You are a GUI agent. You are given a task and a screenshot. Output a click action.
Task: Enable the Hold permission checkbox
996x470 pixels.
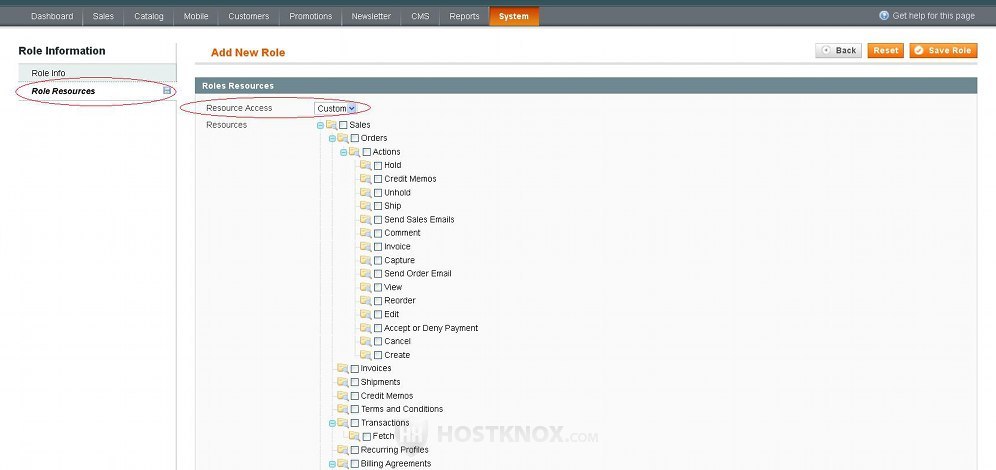tap(378, 166)
